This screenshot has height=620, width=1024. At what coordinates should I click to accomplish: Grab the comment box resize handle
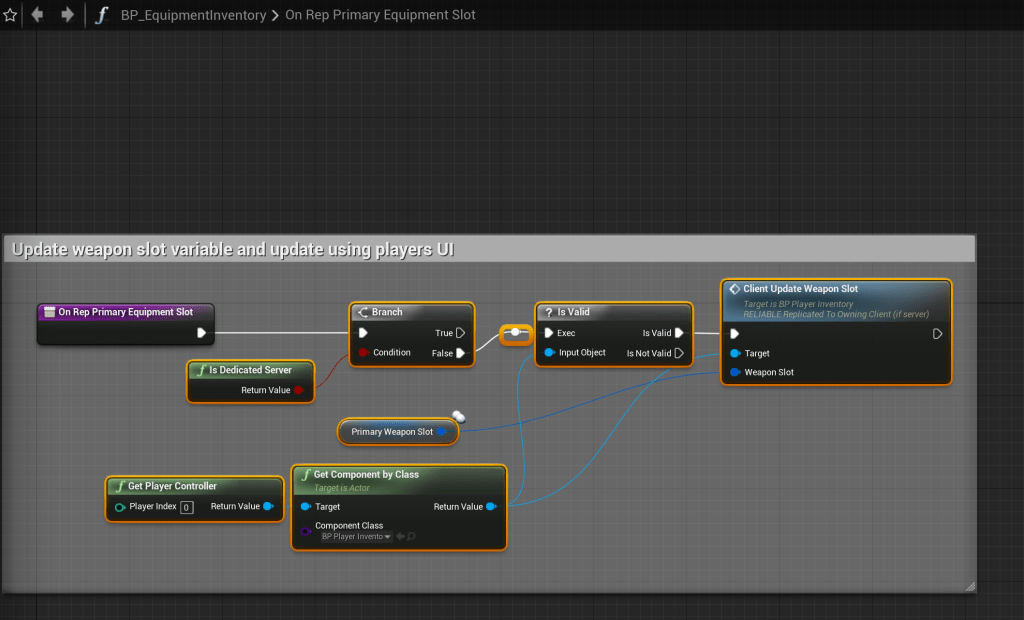[x=968, y=585]
